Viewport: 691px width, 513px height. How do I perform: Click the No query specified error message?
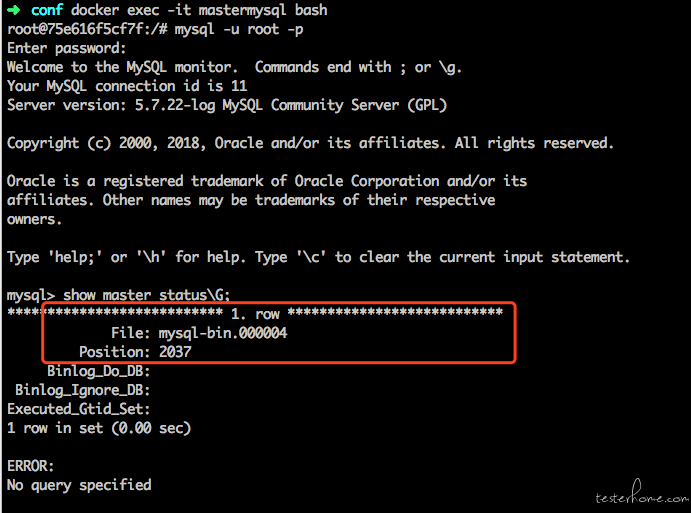pyautogui.click(x=79, y=485)
